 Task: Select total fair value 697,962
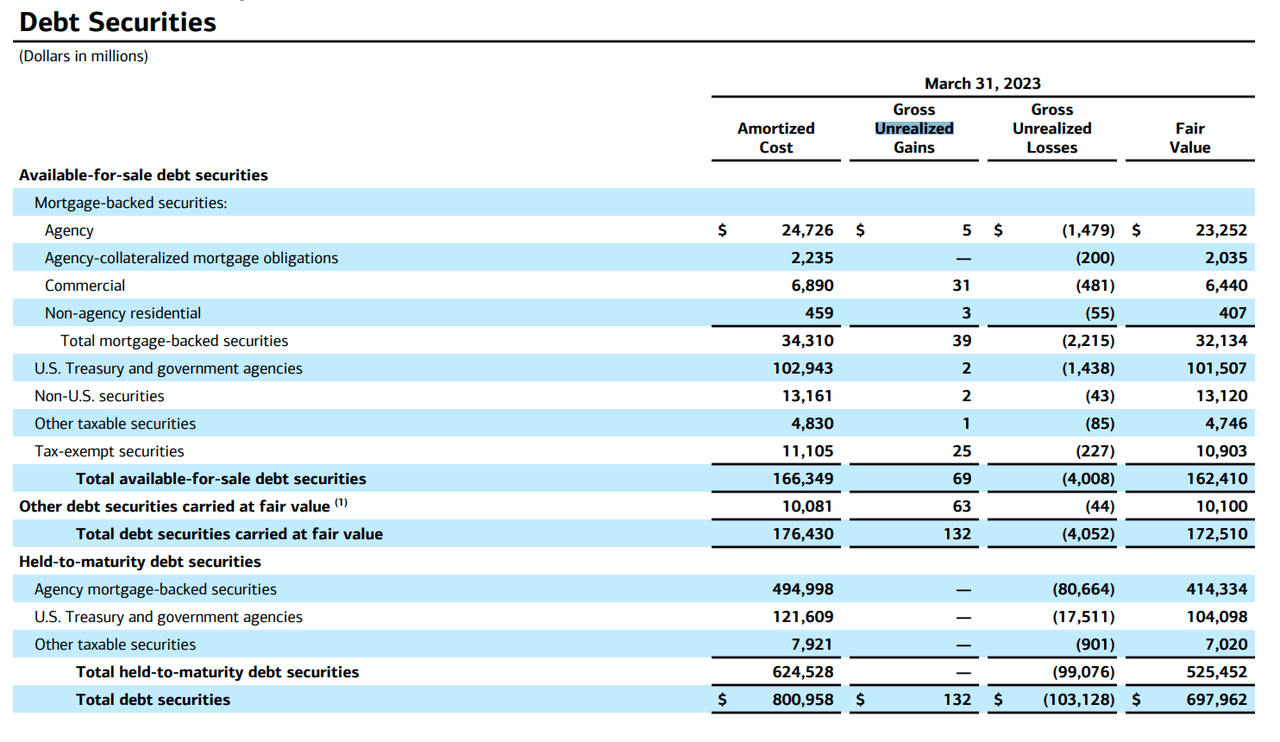point(1217,700)
